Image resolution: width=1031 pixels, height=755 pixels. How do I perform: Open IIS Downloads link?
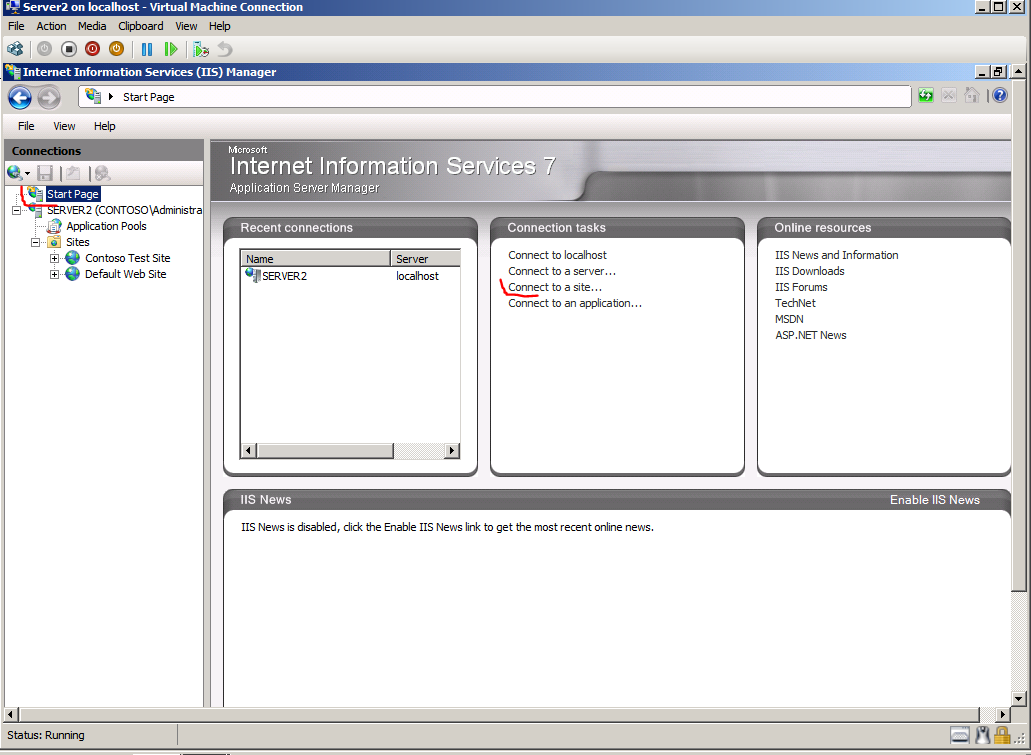pos(809,271)
